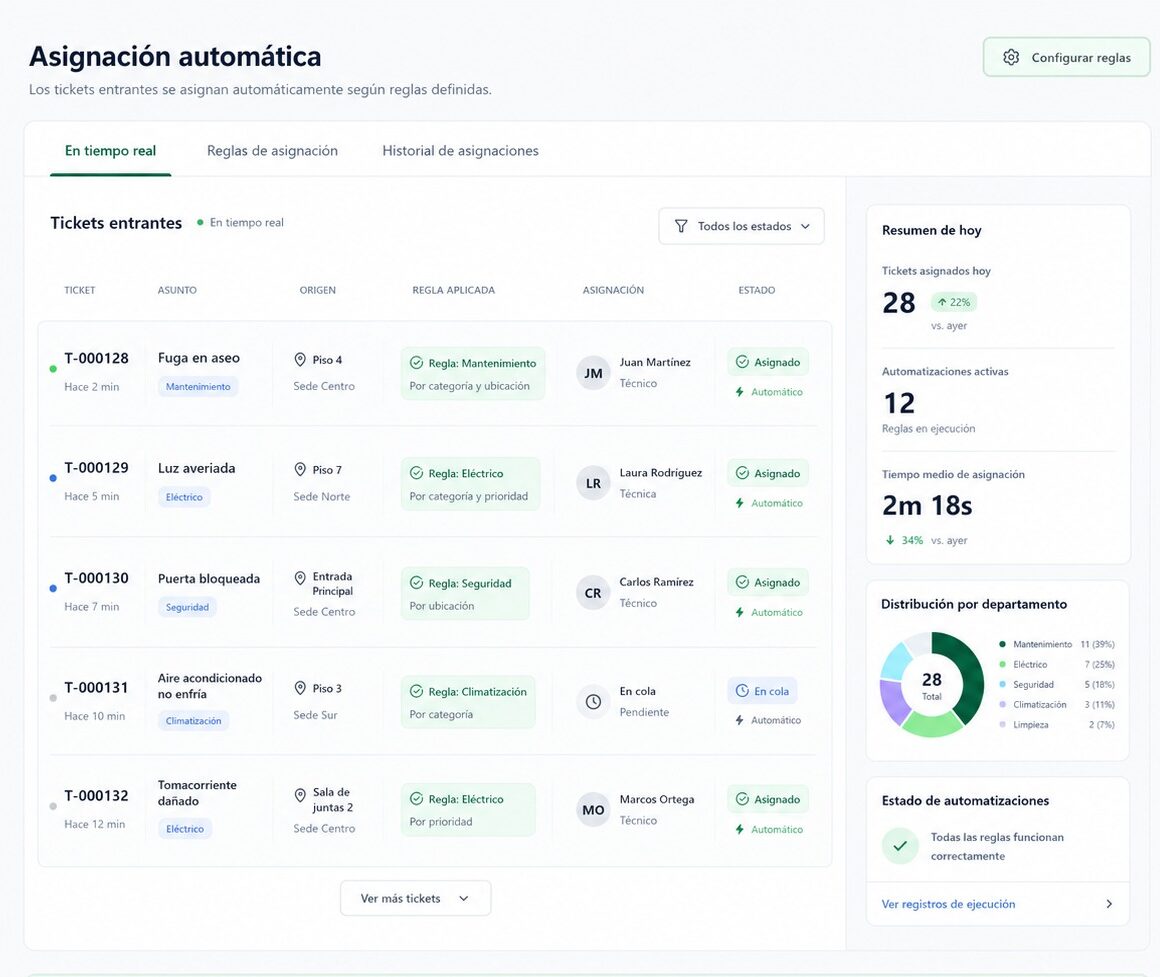Expand Ver más tickets

pos(415,898)
